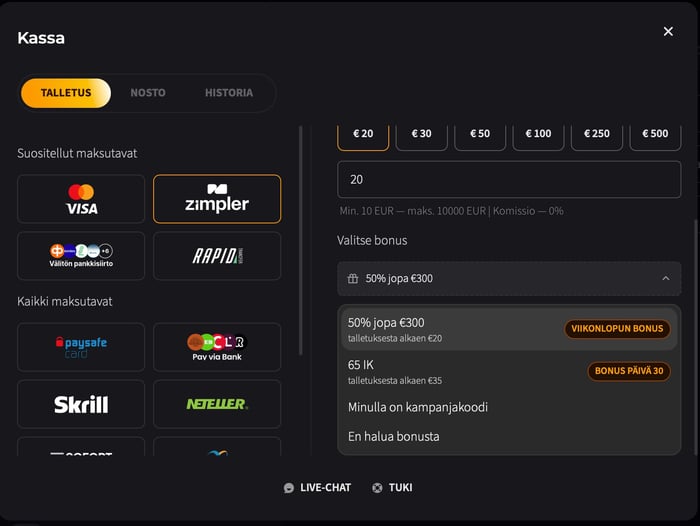This screenshot has height=526, width=700.
Task: Select Skrill as payment method
Action: tap(81, 404)
